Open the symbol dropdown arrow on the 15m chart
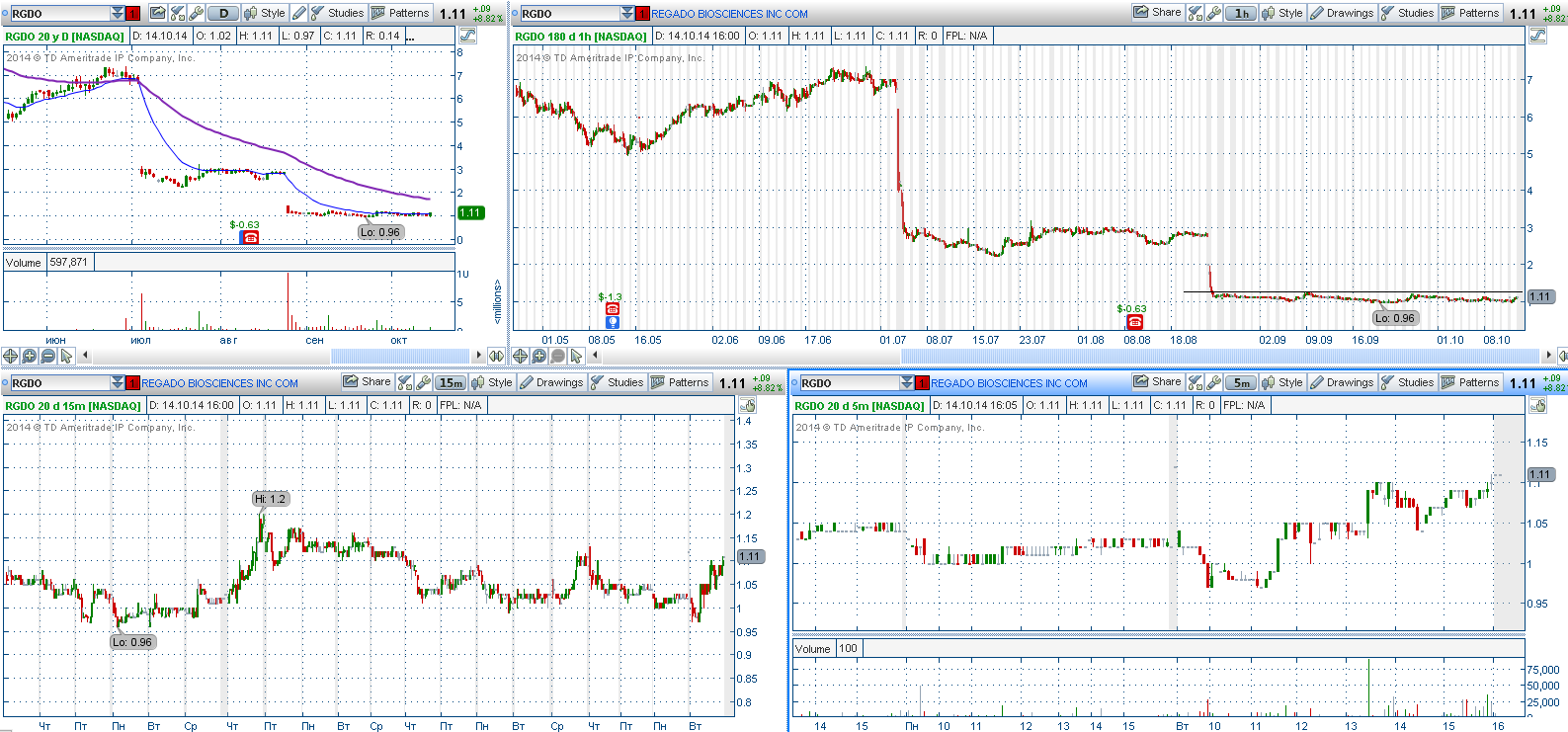1568x732 pixels. [118, 383]
